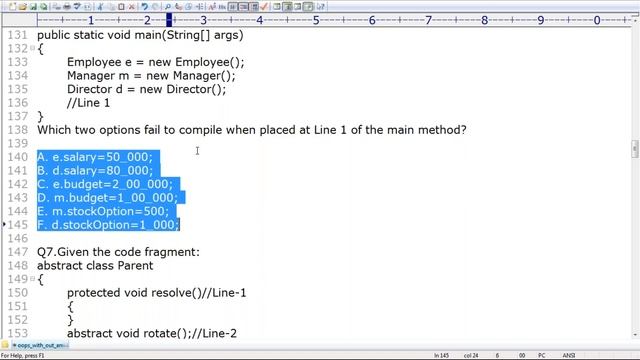Click the New file toolbar icon
The width and height of the screenshot is (640, 360).
tap(12, 7)
